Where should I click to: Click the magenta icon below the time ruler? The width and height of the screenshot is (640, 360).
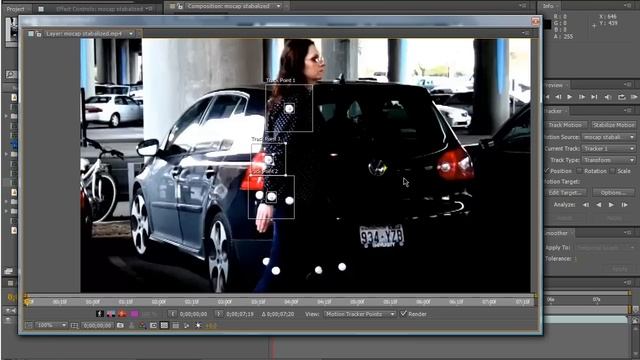click(134, 313)
